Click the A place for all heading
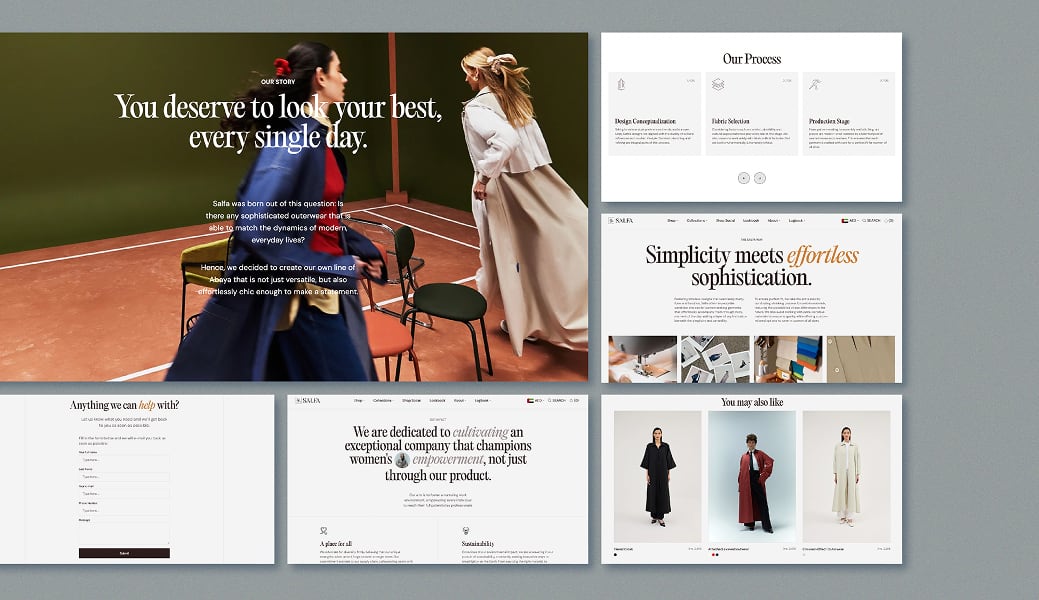Image resolution: width=1039 pixels, height=600 pixels. (x=335, y=544)
